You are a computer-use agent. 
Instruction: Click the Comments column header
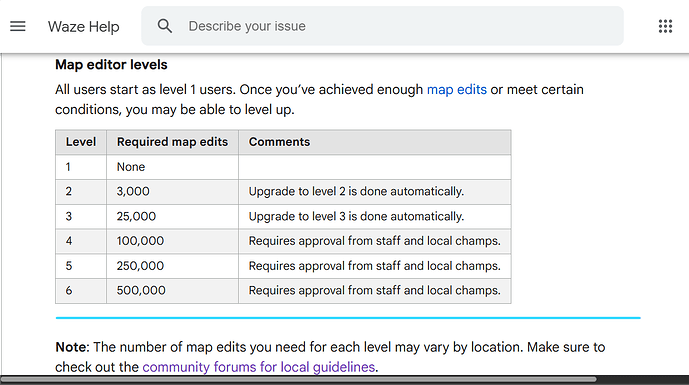[x=374, y=142]
